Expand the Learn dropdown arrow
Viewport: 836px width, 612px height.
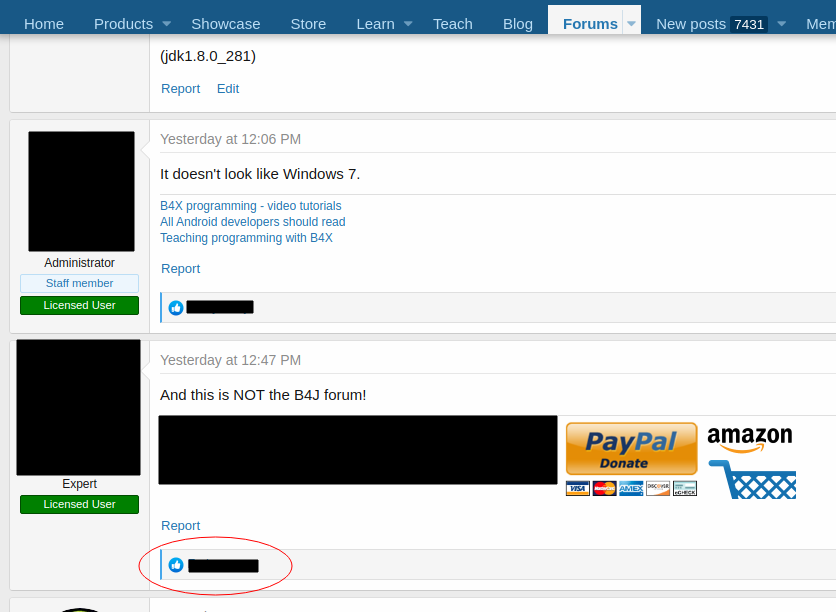(408, 24)
